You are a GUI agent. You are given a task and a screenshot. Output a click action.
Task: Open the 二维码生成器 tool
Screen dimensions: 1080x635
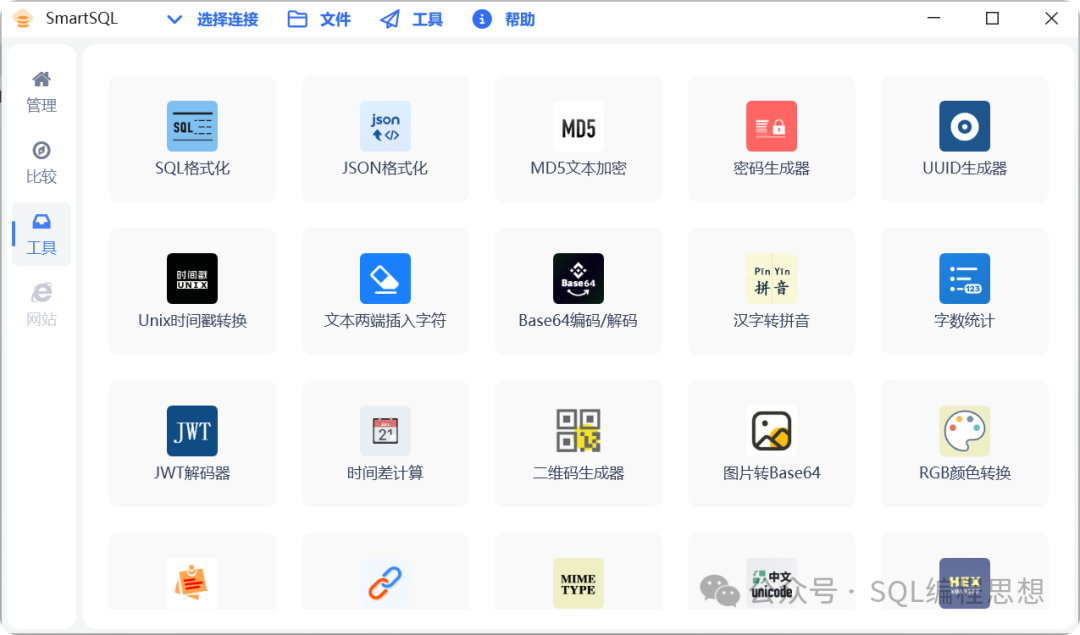[578, 431]
